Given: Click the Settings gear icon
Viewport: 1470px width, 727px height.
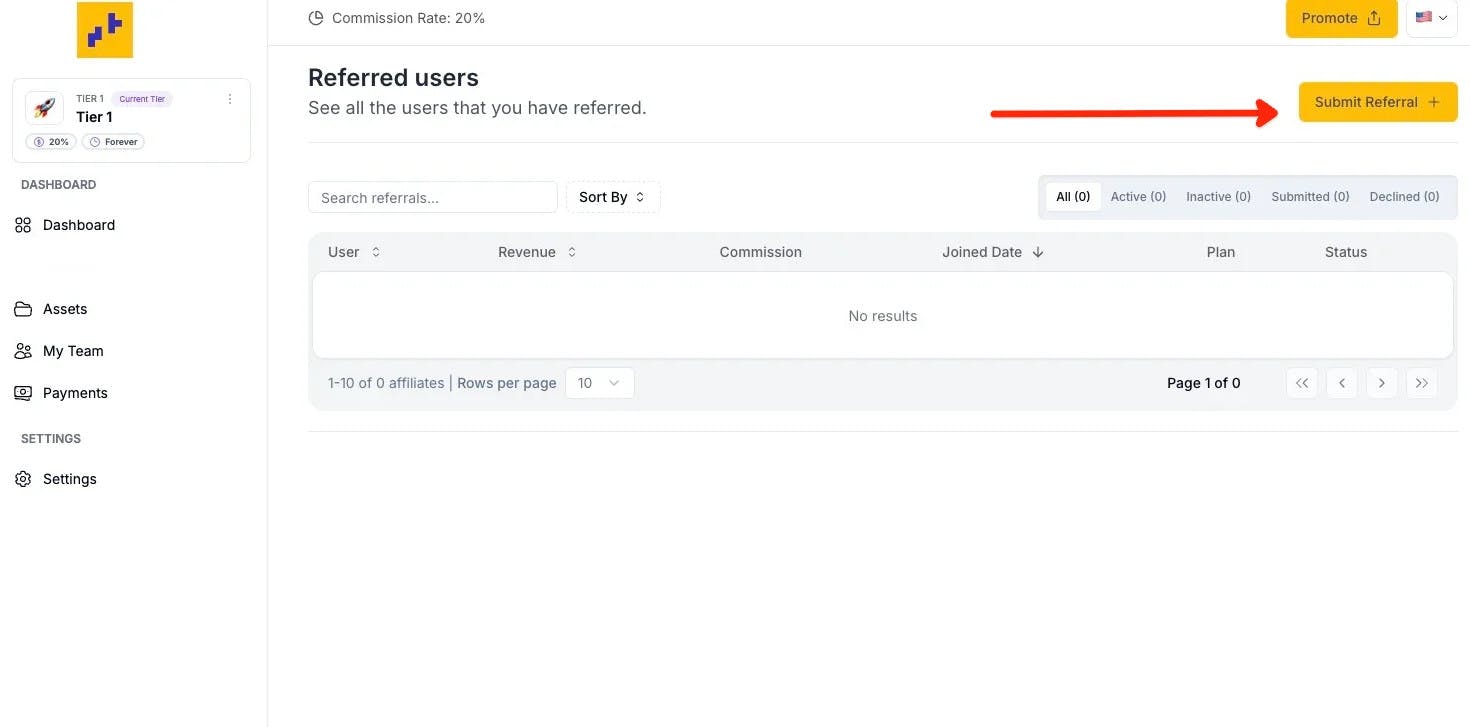Looking at the screenshot, I should [x=23, y=479].
